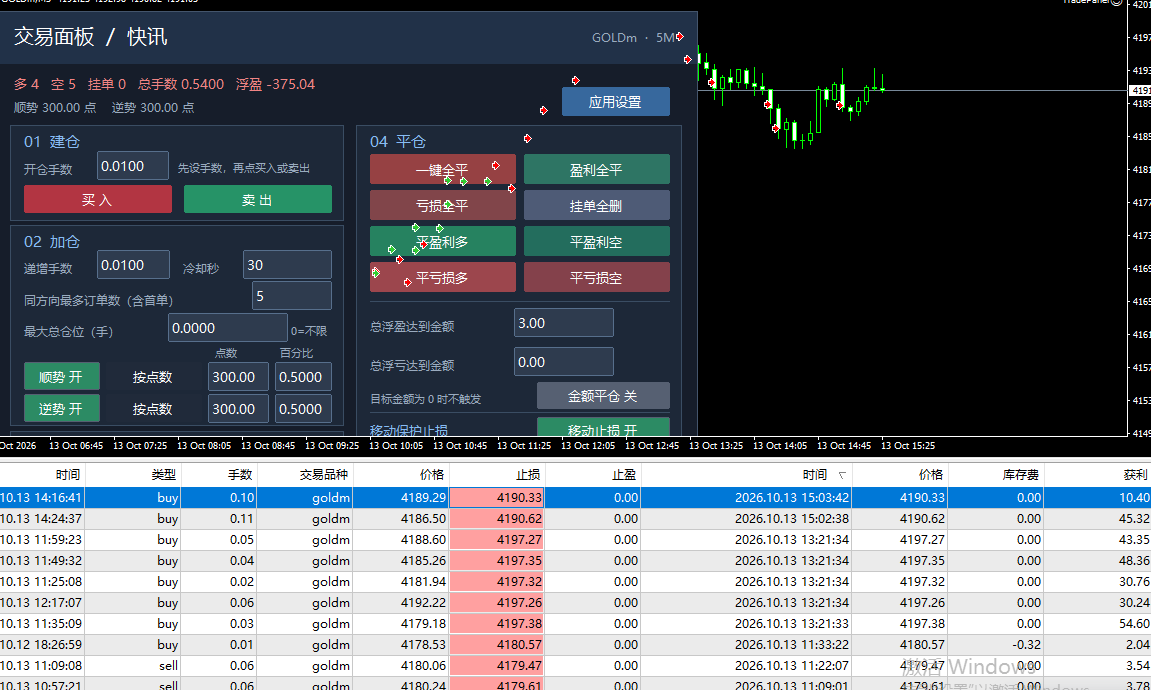Close all positions with 一键全平
The image size is (1151, 690).
click(443, 169)
